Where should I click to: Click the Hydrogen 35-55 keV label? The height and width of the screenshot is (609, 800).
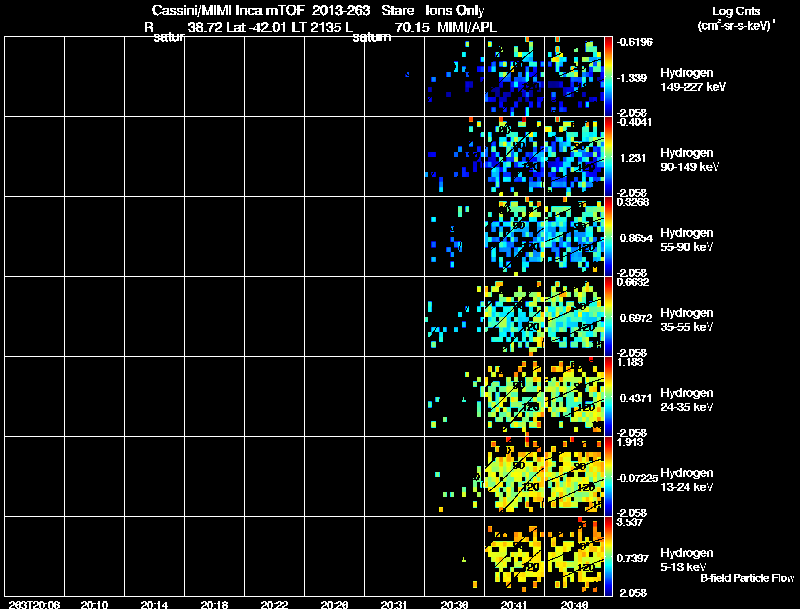[687, 320]
